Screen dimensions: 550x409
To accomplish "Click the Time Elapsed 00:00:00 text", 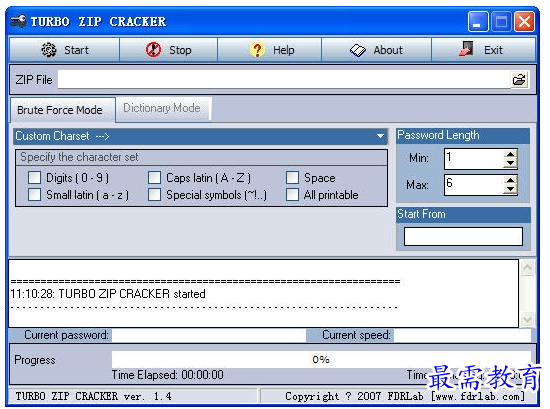I will click(x=167, y=375).
